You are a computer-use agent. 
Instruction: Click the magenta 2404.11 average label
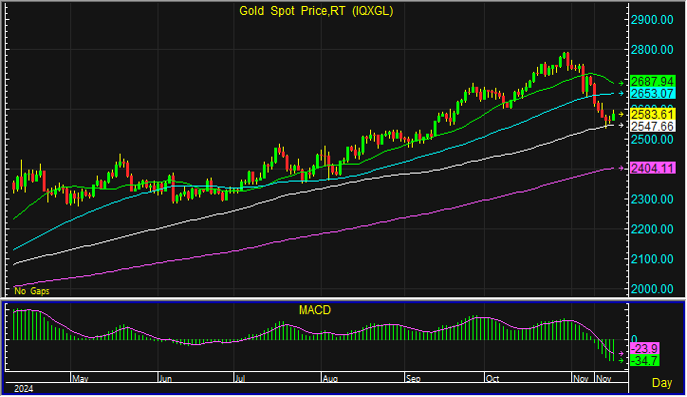652,168
